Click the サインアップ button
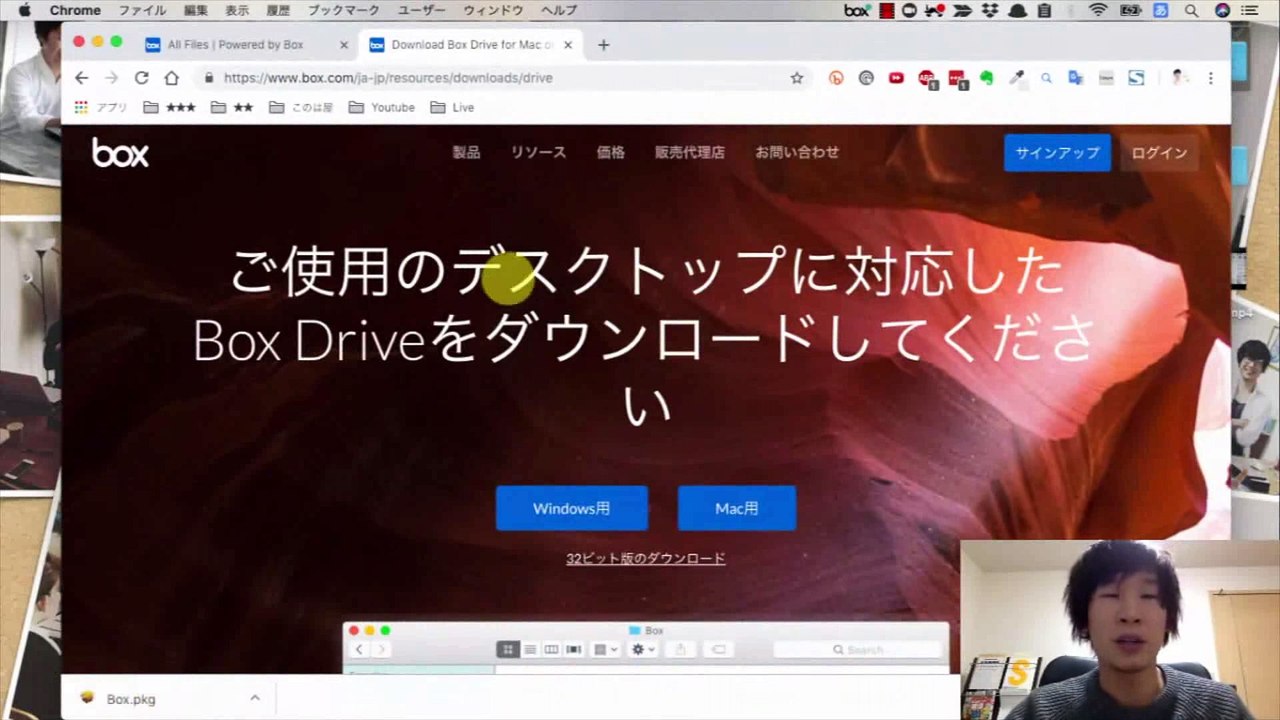The height and width of the screenshot is (720, 1280). [x=1057, y=153]
